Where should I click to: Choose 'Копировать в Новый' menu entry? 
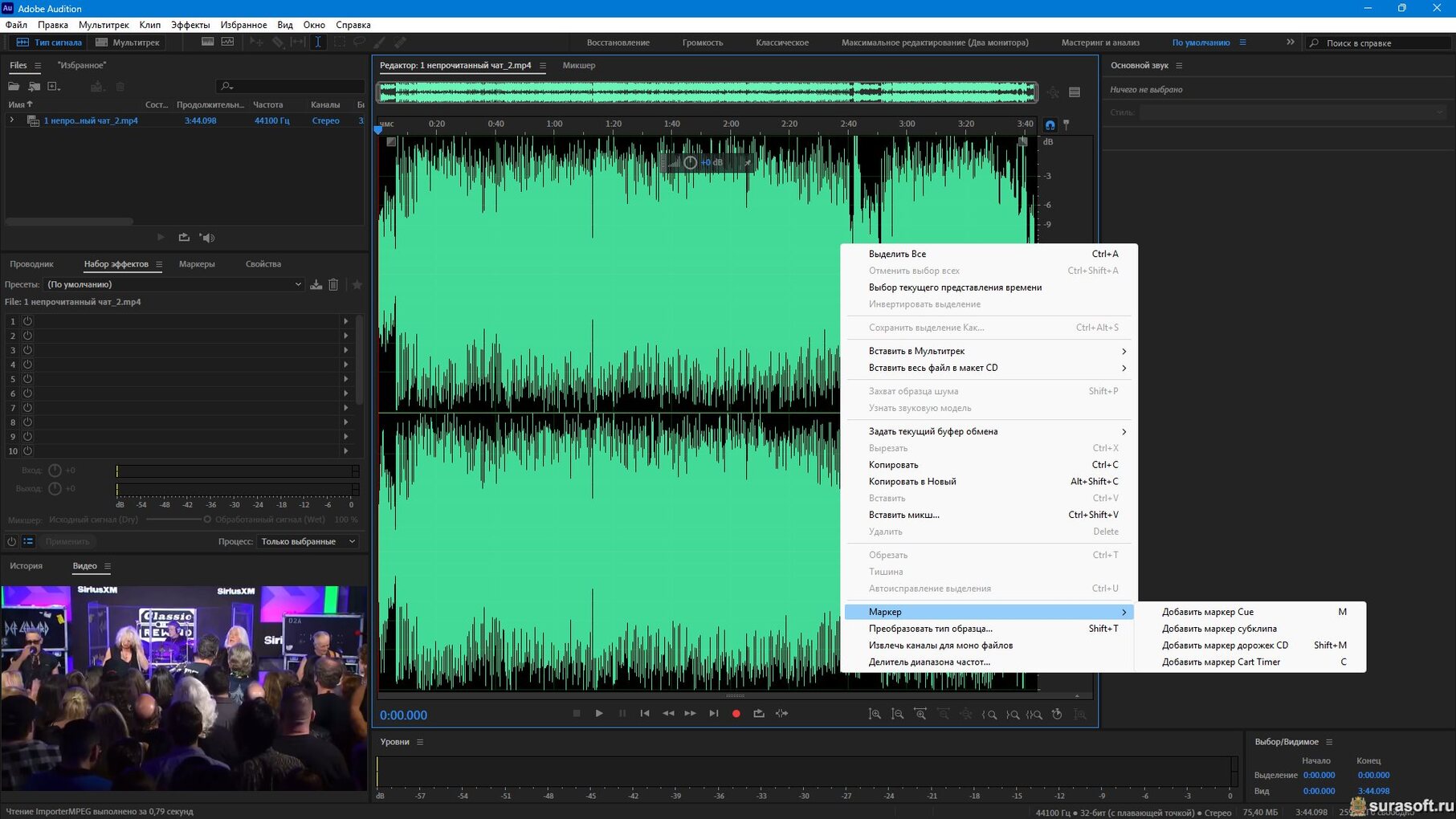(989, 482)
